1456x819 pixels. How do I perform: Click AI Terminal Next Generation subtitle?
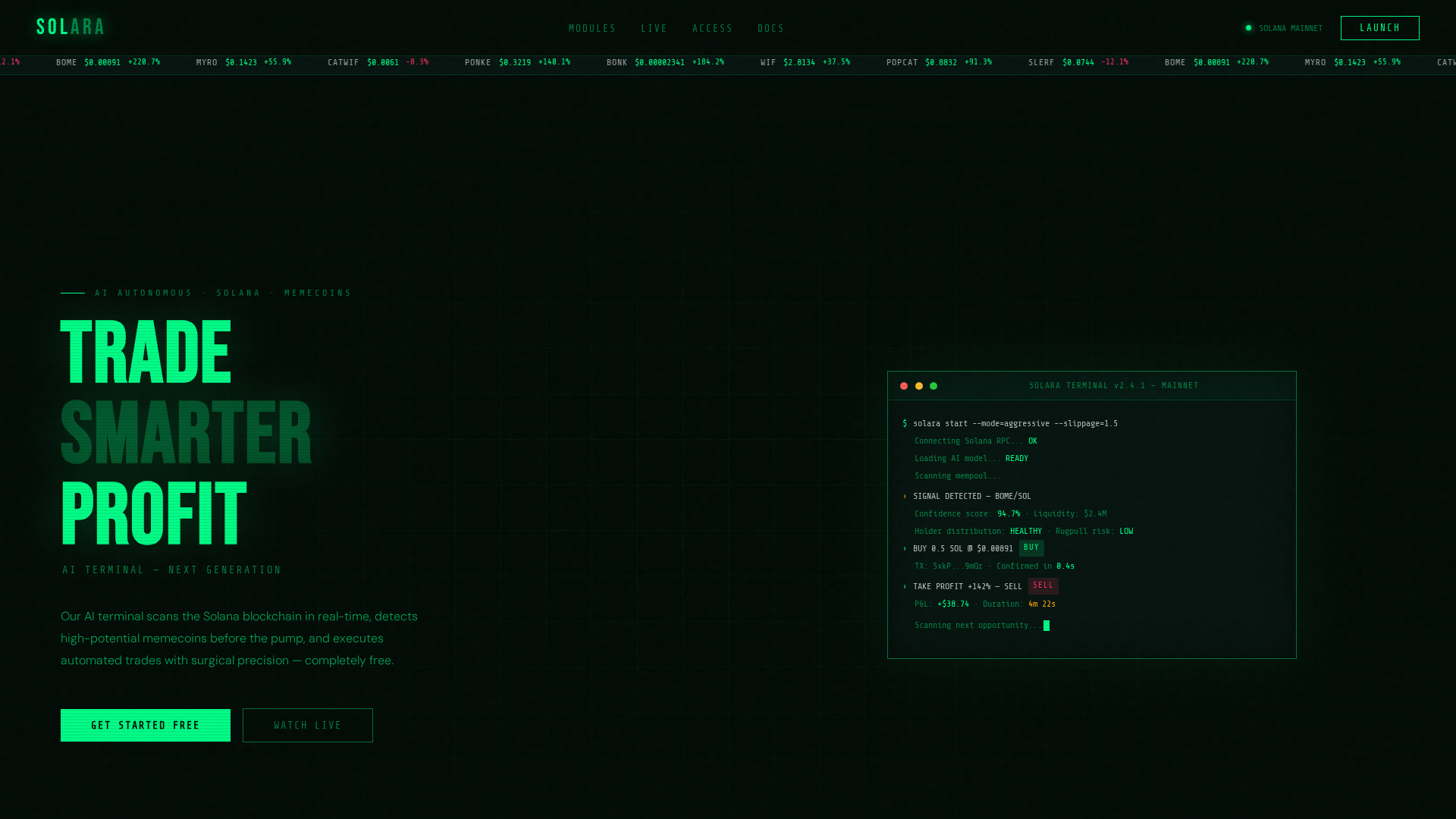coord(171,570)
